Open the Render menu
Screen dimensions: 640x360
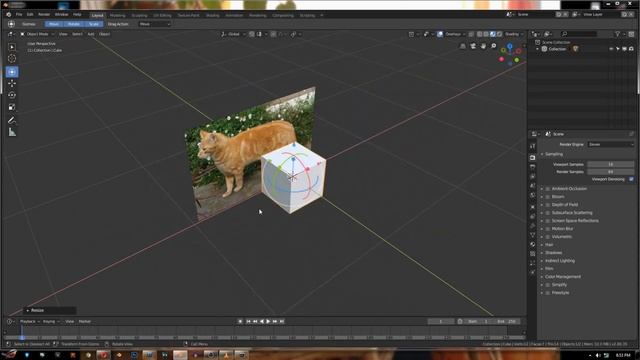point(44,15)
